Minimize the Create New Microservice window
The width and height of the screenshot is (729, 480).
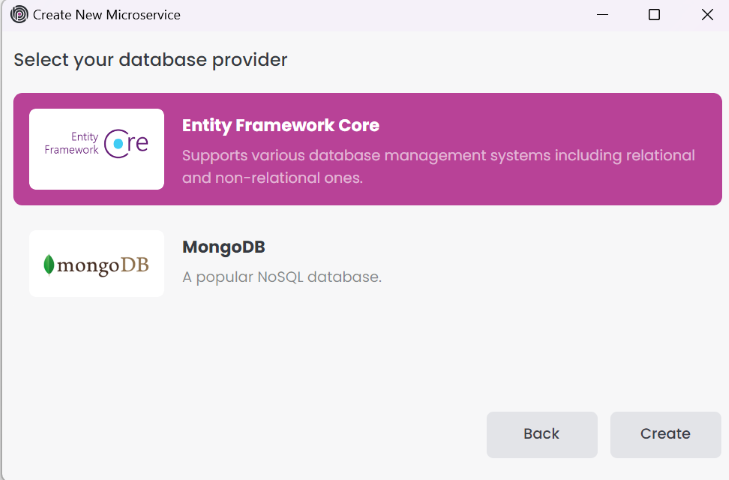[x=603, y=15]
